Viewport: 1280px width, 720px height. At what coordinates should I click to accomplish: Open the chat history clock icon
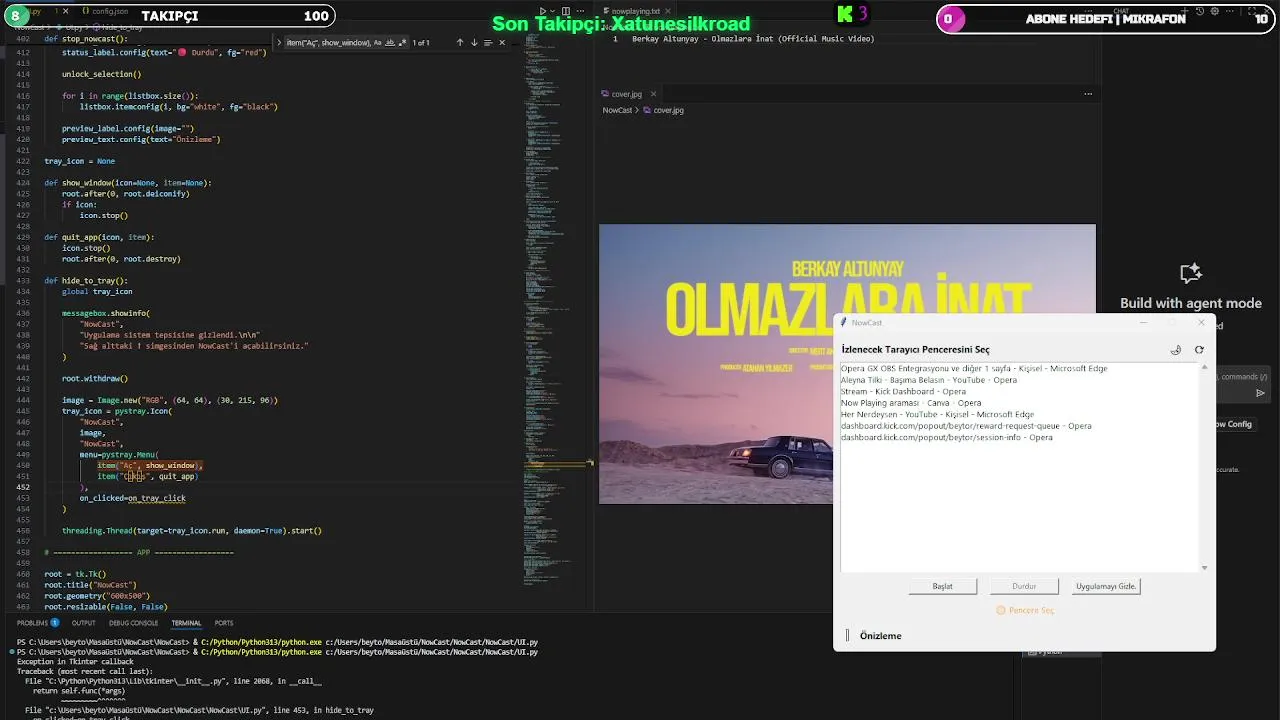pyautogui.click(x=1199, y=11)
